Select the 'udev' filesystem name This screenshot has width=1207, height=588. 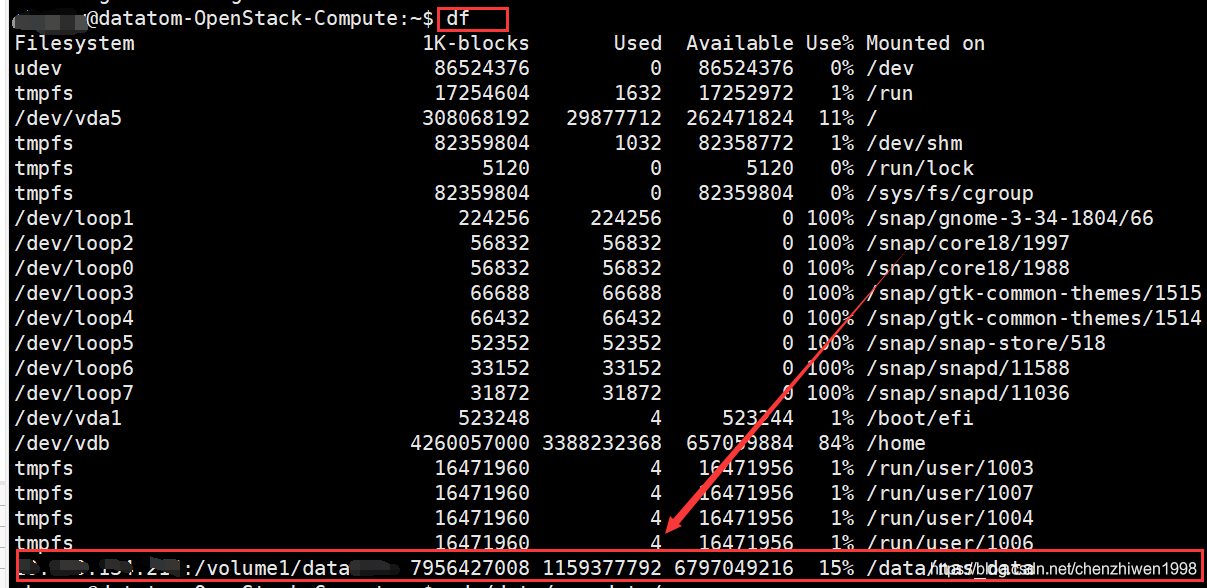click(39, 68)
